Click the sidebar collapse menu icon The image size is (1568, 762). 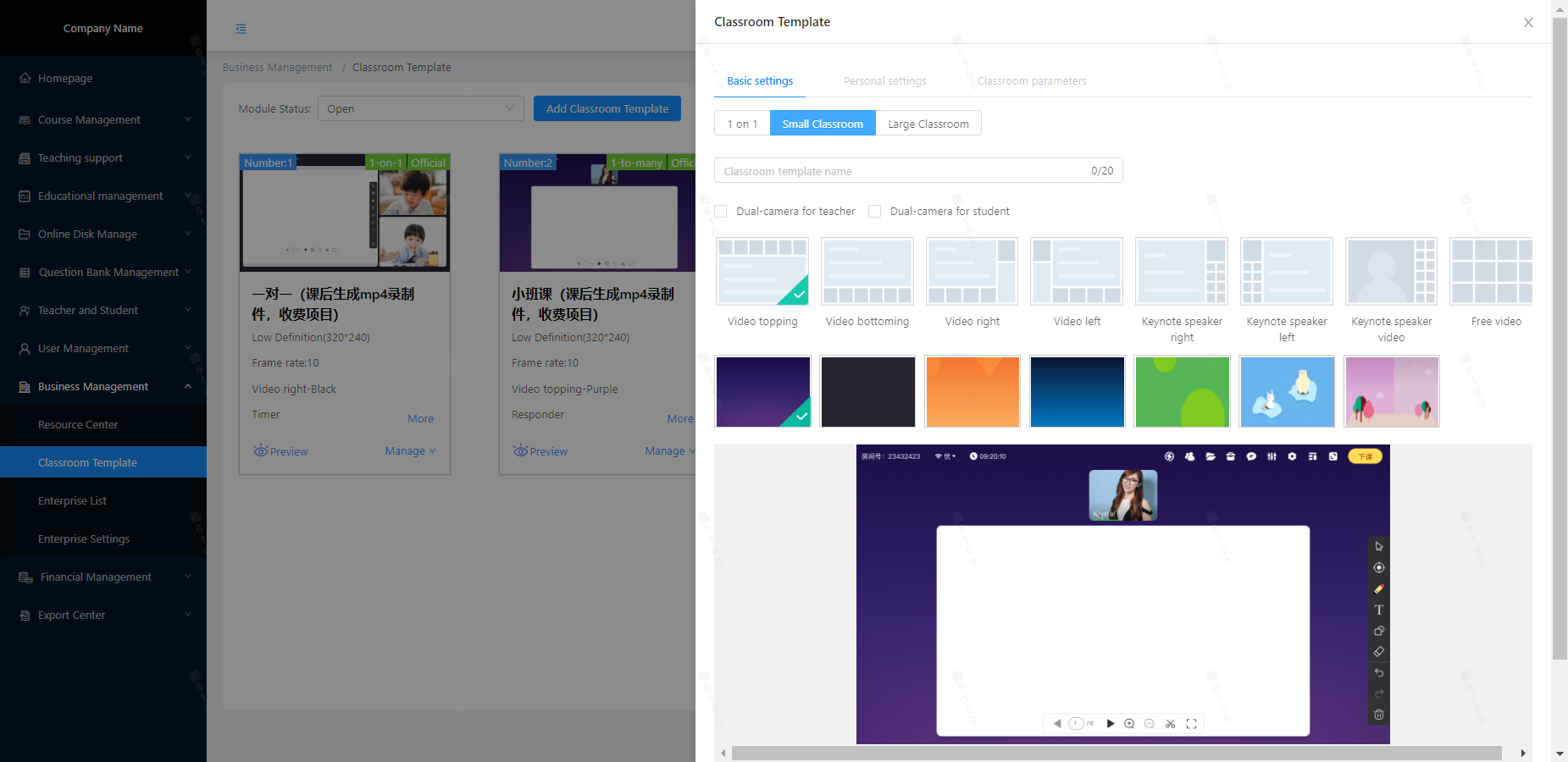241,29
